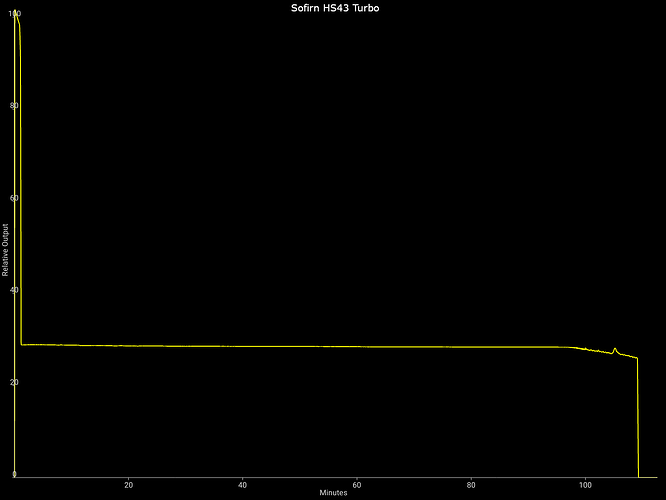Select the 20 tick on the Minutes axis

pos(128,484)
